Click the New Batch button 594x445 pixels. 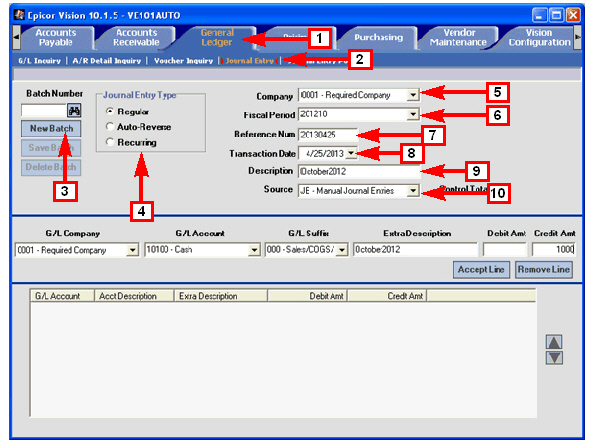click(51, 129)
